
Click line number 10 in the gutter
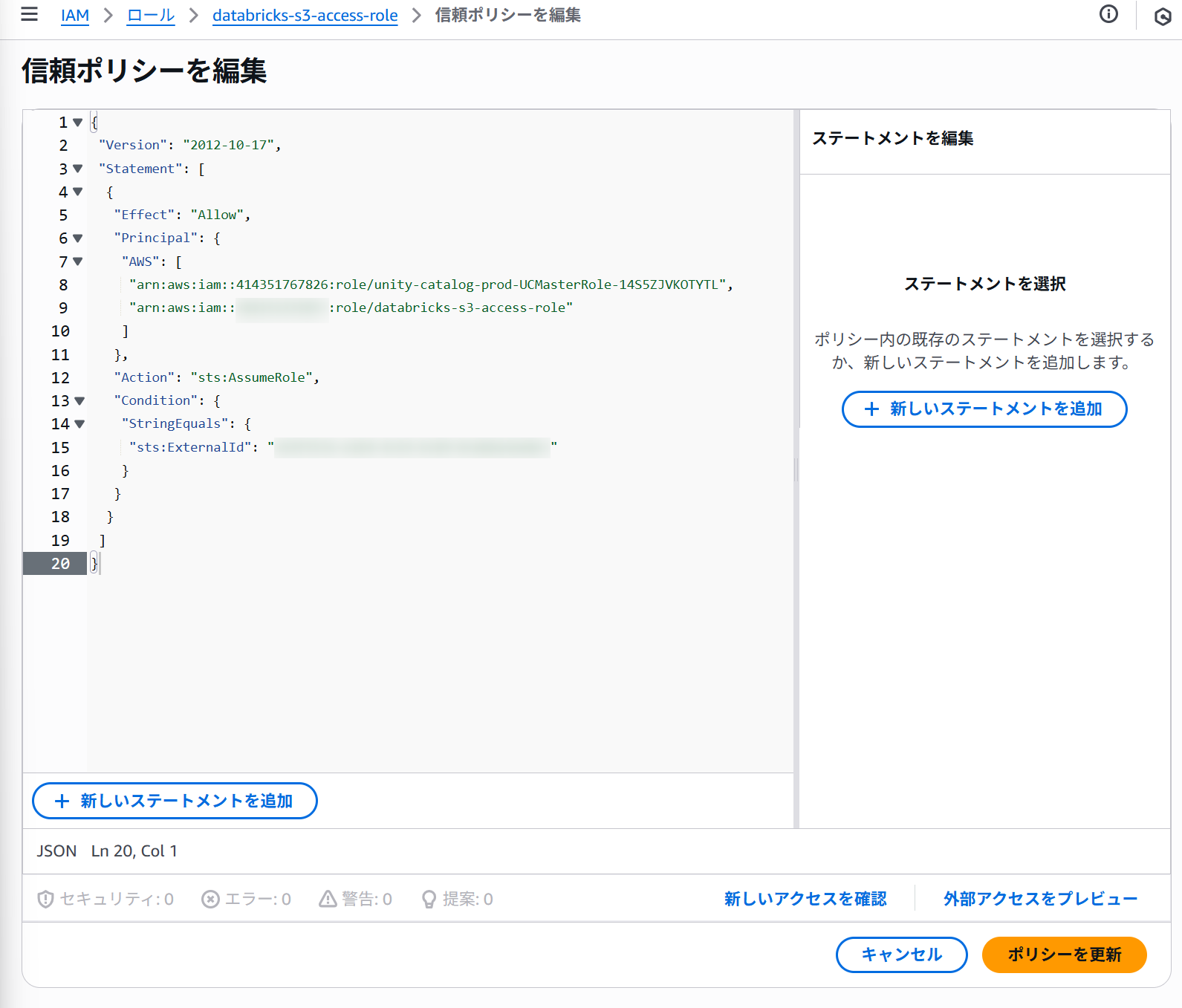(60, 331)
